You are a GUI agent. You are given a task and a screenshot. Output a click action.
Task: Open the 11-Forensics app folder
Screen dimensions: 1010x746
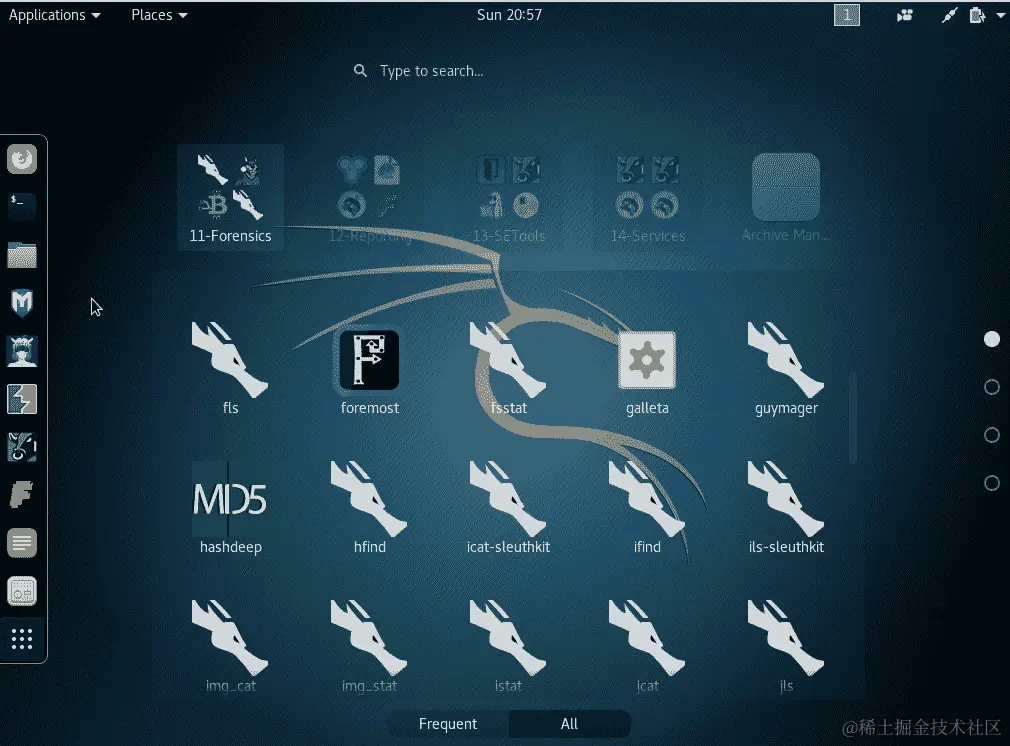coord(230,197)
